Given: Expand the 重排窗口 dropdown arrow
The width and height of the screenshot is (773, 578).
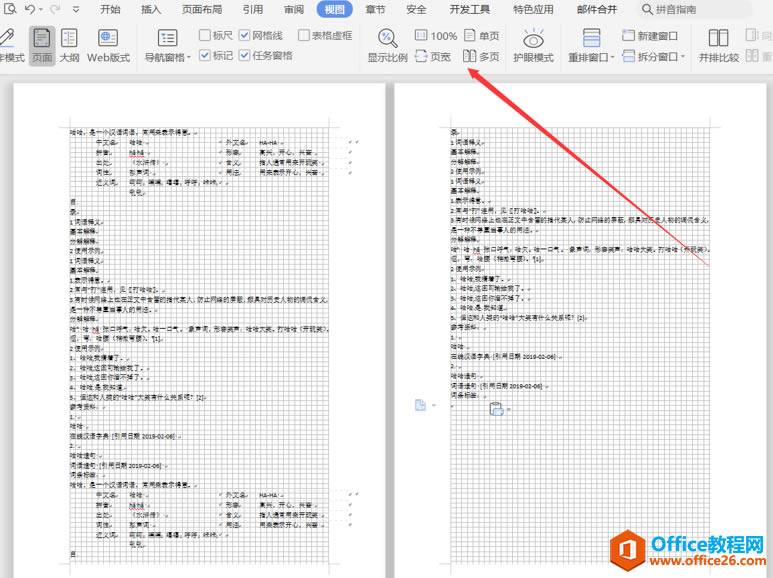Looking at the screenshot, I should [x=613, y=58].
